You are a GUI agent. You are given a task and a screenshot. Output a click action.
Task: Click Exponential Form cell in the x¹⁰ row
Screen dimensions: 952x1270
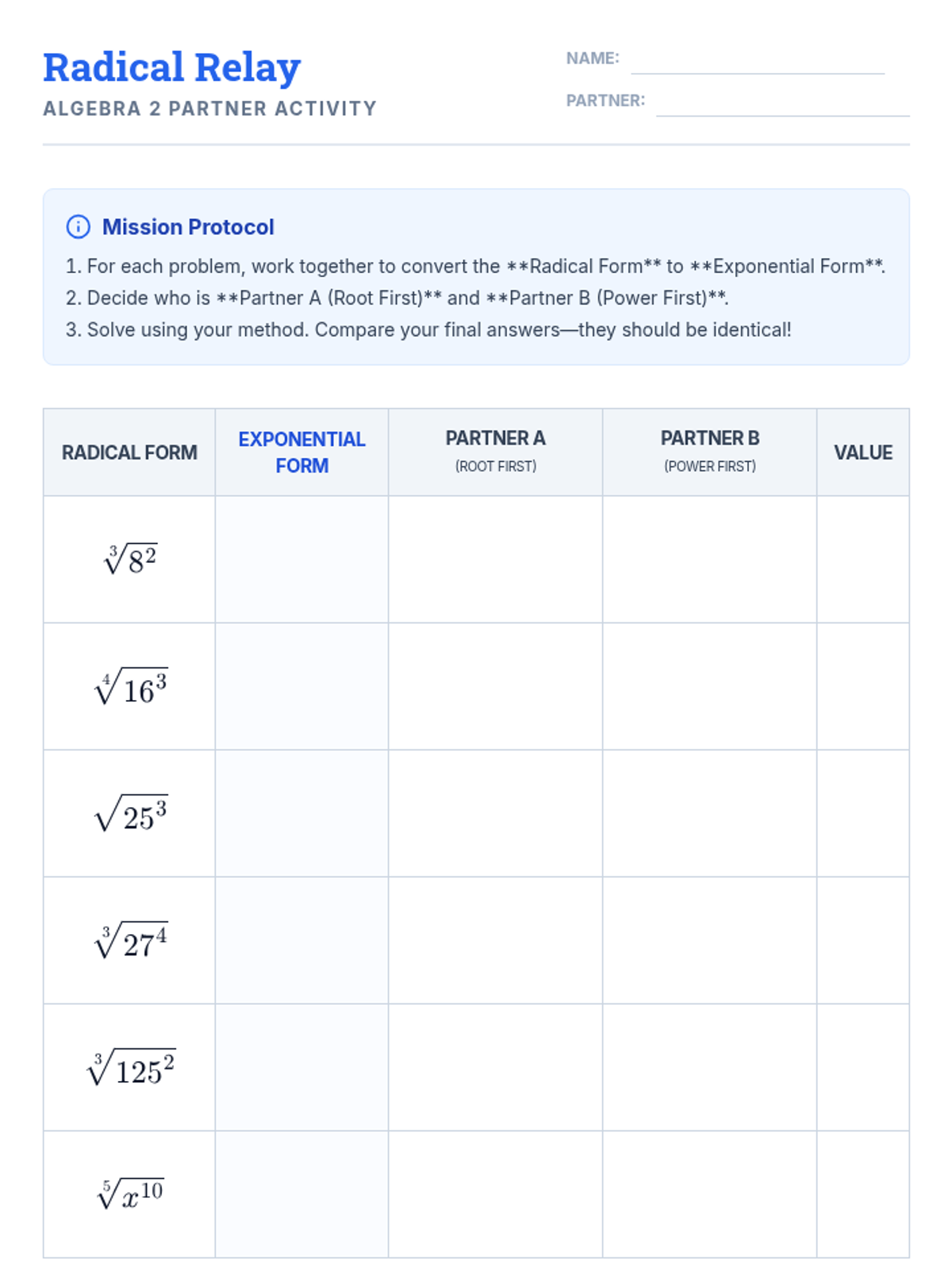[x=301, y=1195]
